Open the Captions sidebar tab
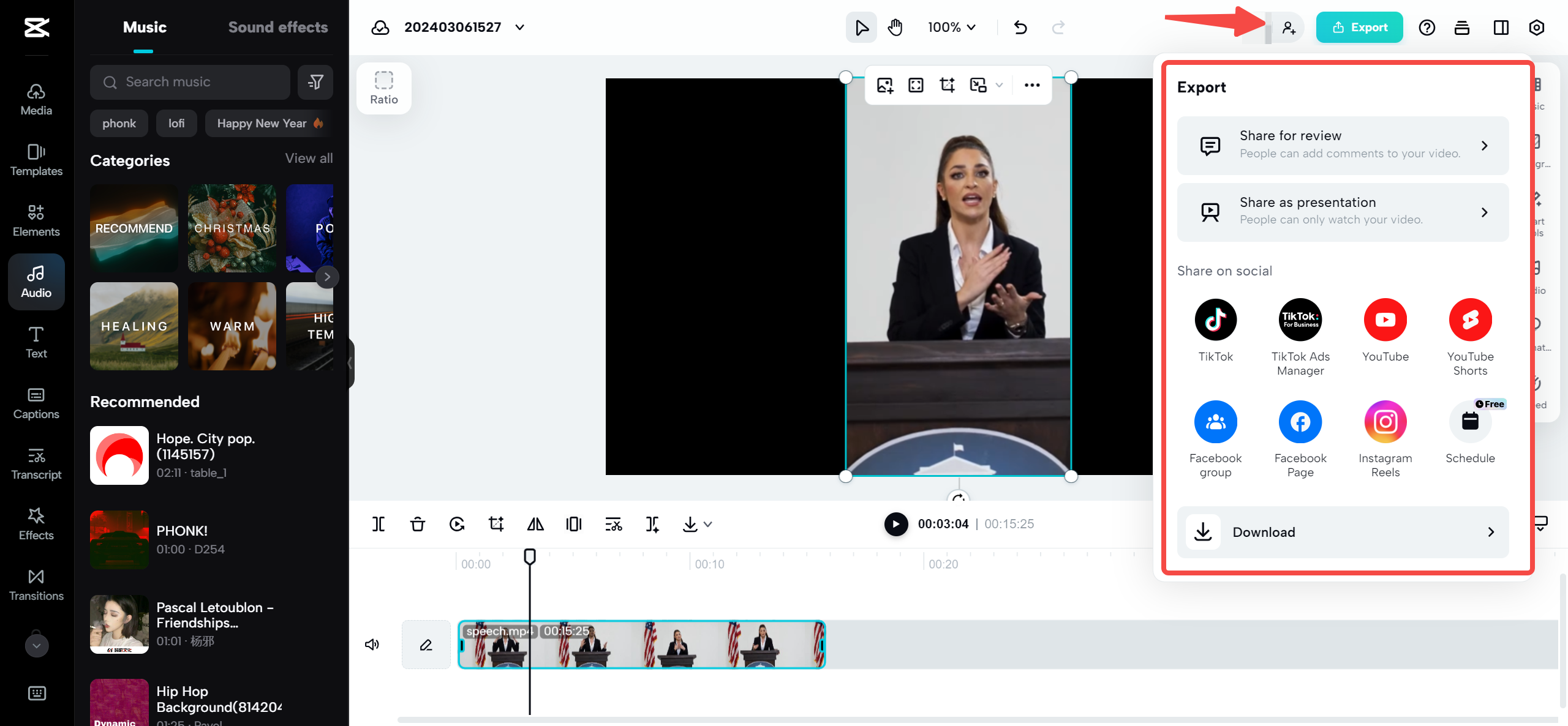Screen dimensions: 1568x726 tap(36, 403)
